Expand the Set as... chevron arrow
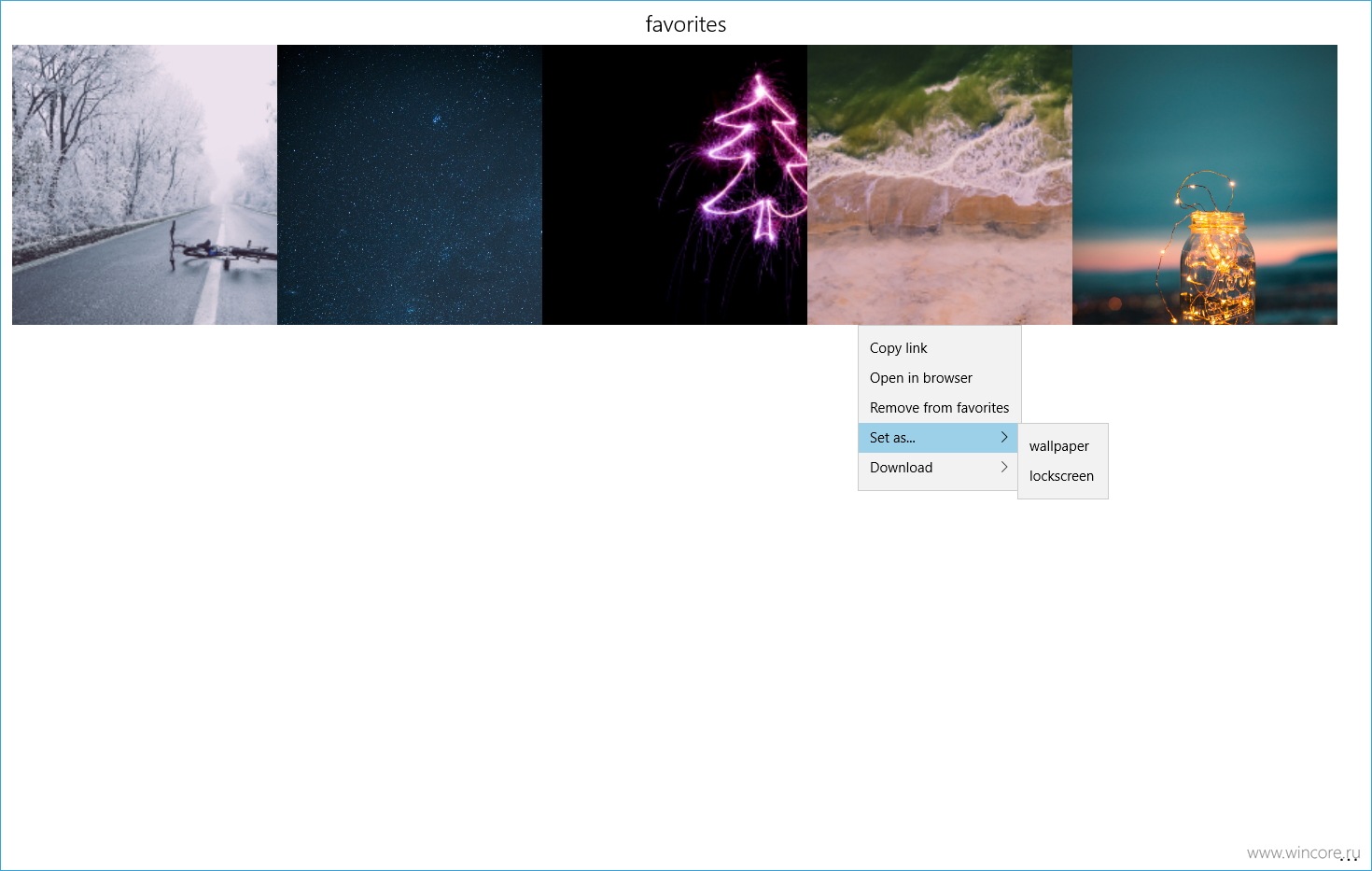 (x=1004, y=437)
